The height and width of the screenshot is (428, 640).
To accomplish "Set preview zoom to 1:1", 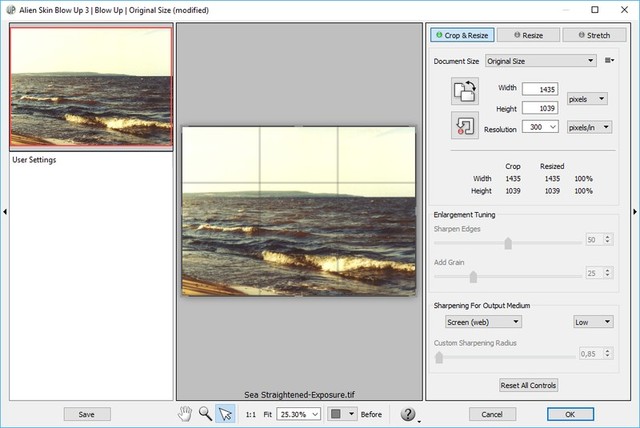I will [252, 414].
